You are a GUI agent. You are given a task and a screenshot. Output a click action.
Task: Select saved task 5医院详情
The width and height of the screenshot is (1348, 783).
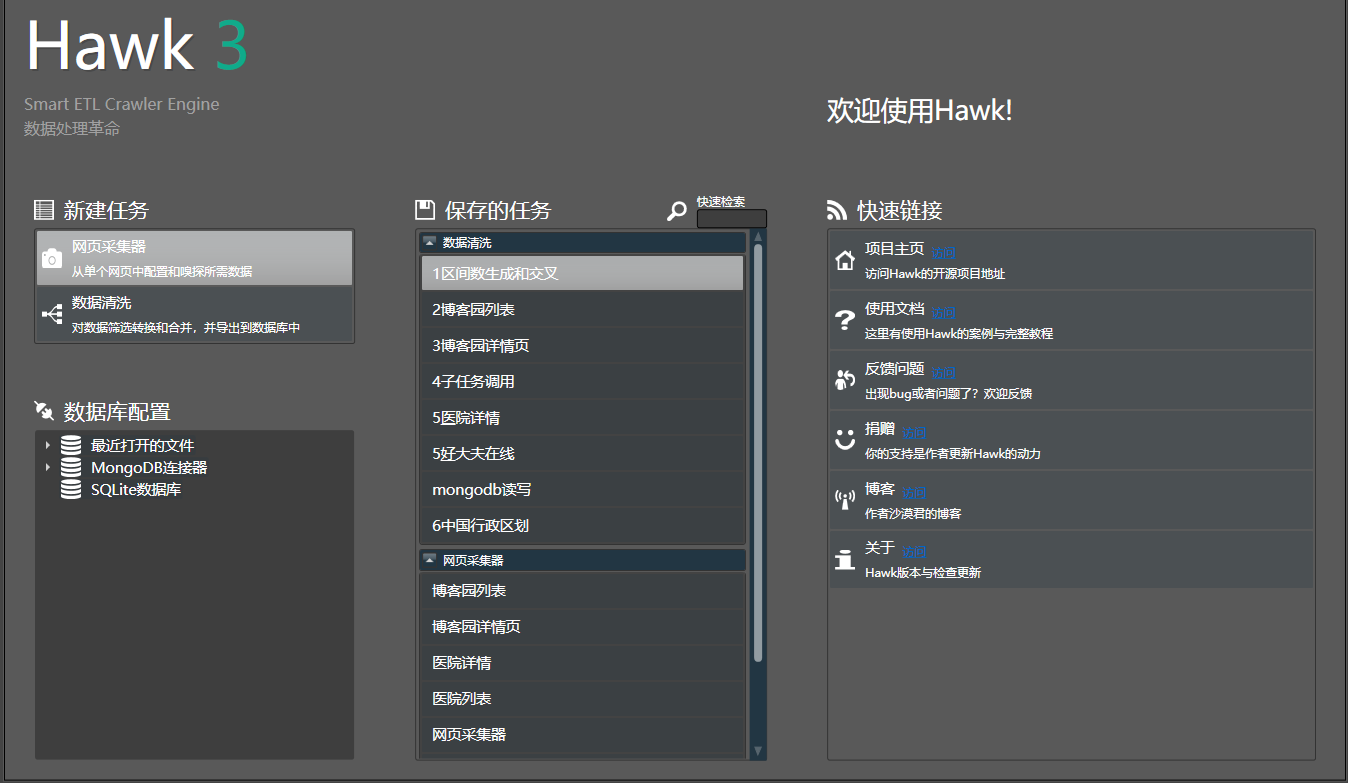click(x=582, y=418)
